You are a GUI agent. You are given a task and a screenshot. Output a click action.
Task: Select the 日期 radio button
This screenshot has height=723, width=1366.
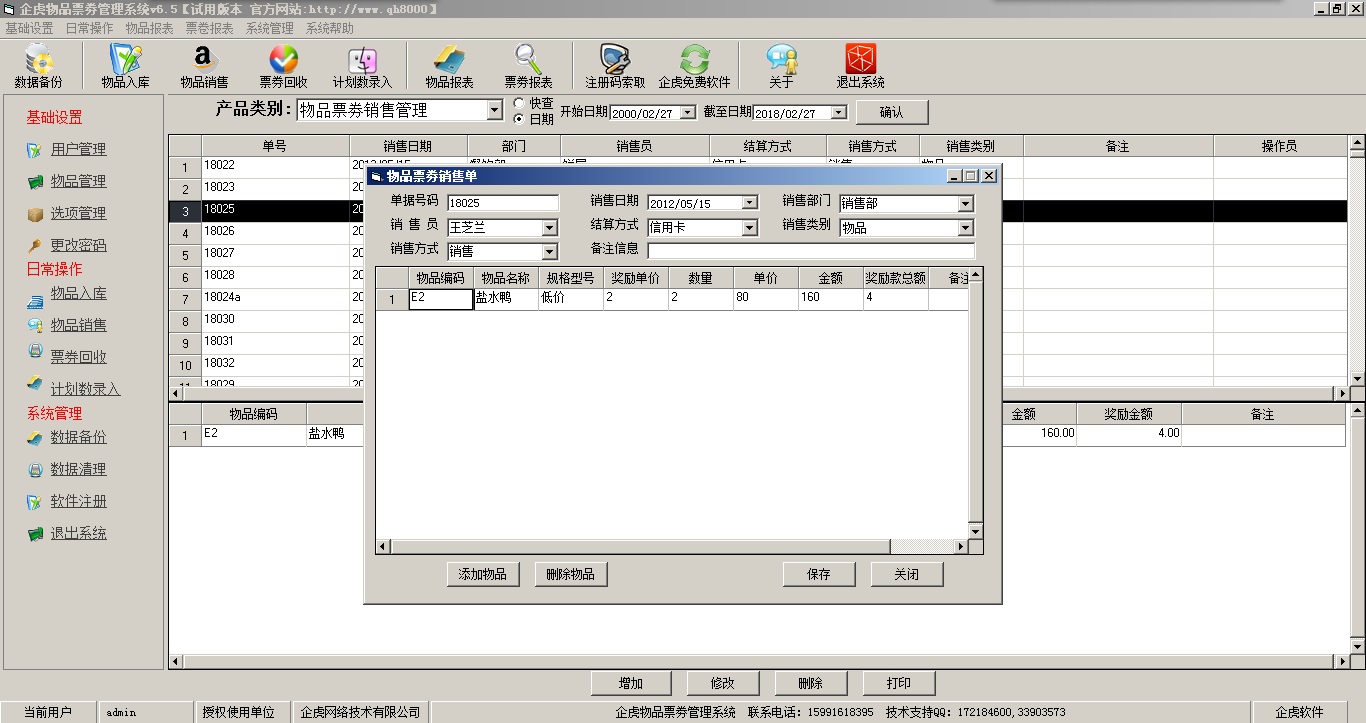[519, 119]
